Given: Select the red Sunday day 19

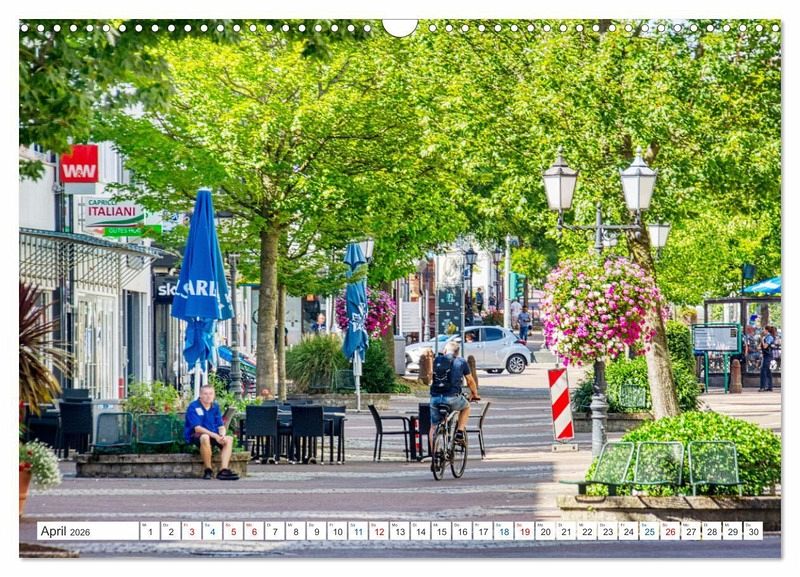Looking at the screenshot, I should [x=524, y=531].
